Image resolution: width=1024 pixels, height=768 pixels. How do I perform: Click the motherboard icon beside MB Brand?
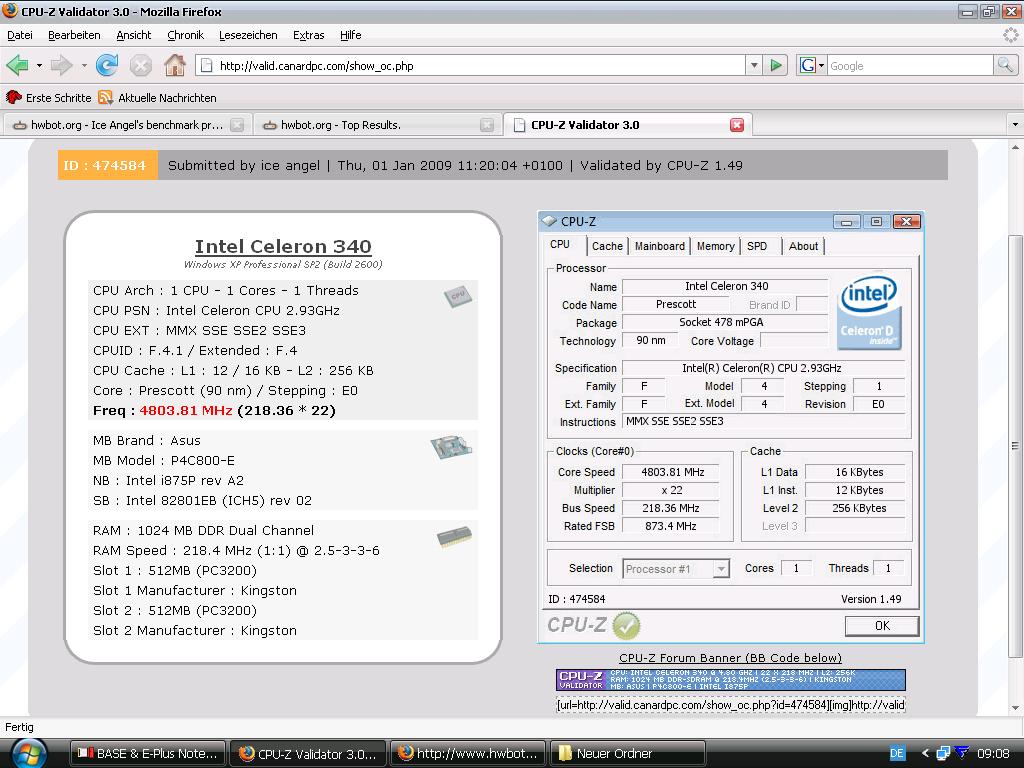coord(451,447)
